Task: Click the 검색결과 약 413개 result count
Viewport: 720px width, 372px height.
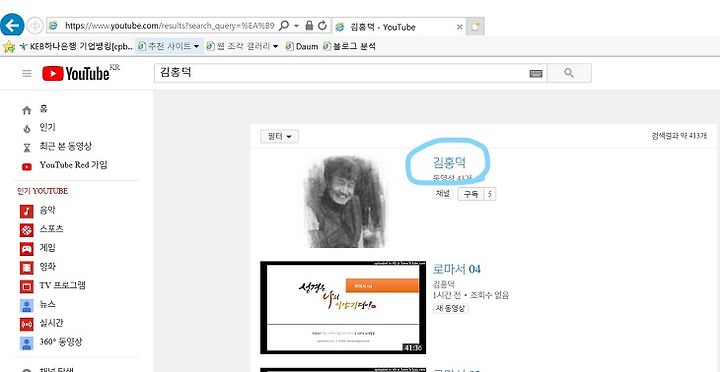Action: [679, 136]
